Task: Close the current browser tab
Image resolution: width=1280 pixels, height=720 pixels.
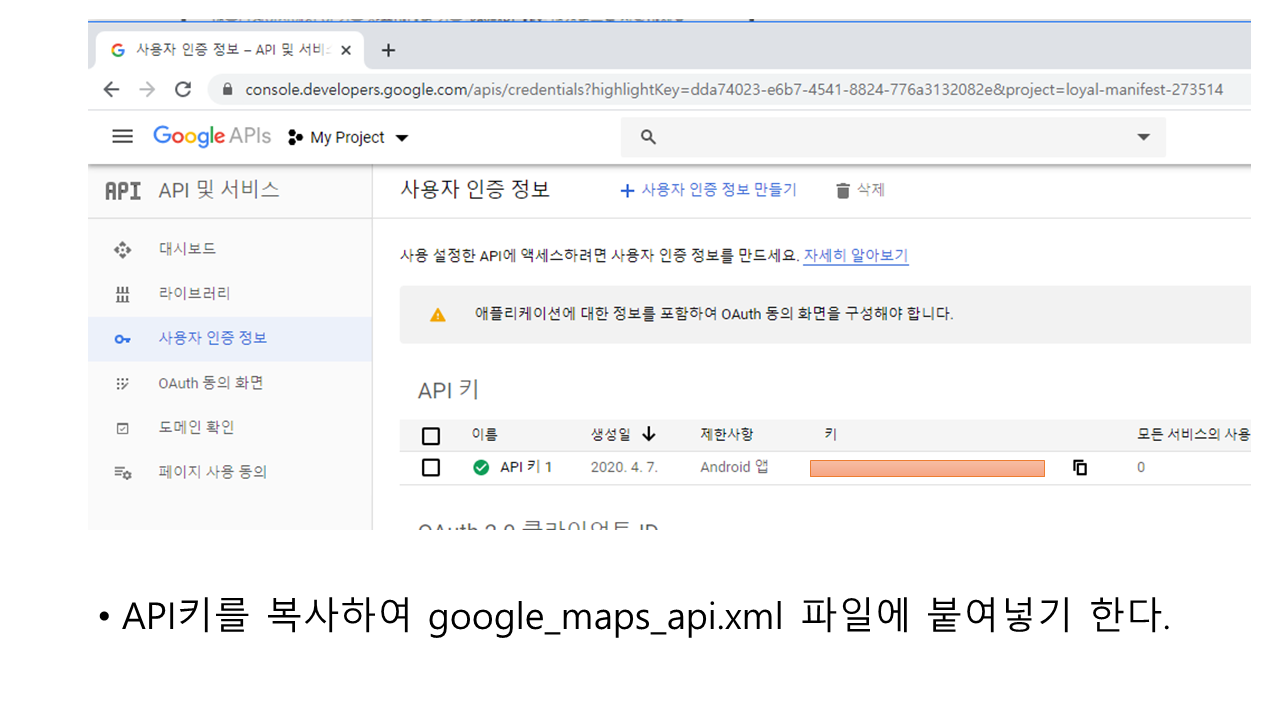Action: pos(346,51)
